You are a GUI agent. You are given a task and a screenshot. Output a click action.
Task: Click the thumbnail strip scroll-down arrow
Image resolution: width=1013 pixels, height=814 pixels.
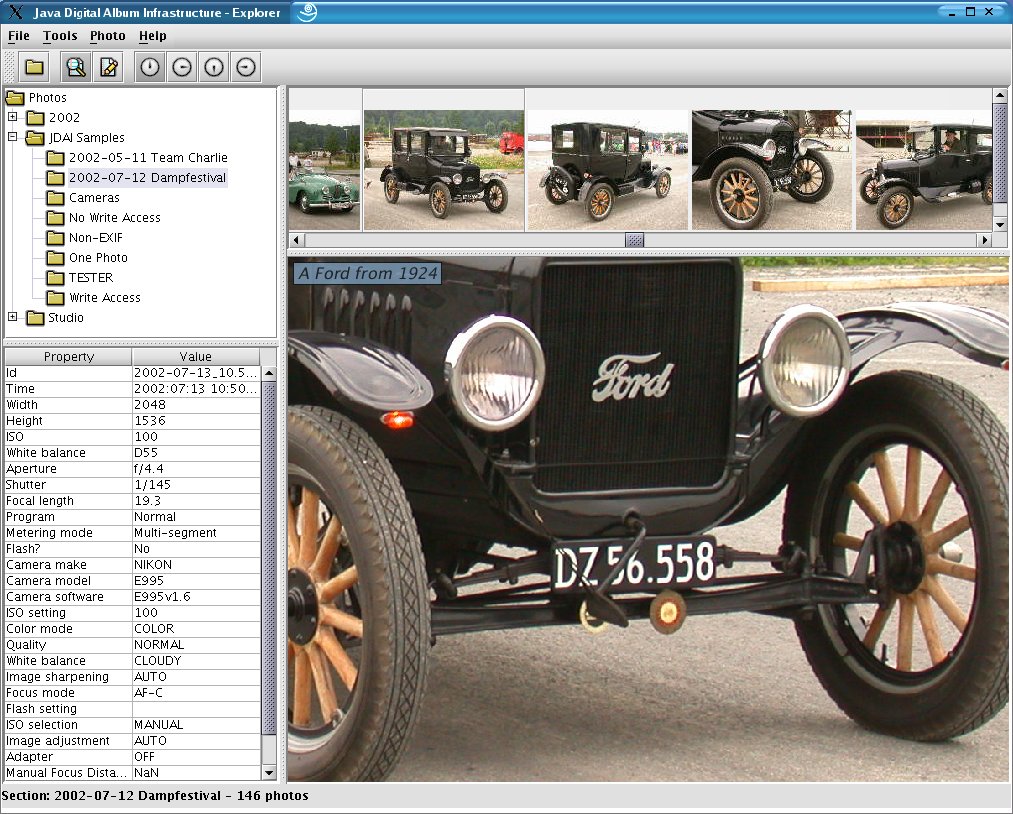pos(1000,225)
